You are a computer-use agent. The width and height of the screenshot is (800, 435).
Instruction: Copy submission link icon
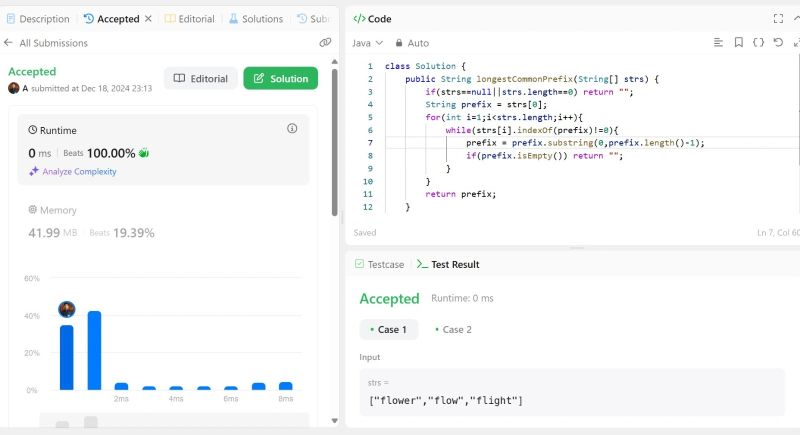(325, 43)
